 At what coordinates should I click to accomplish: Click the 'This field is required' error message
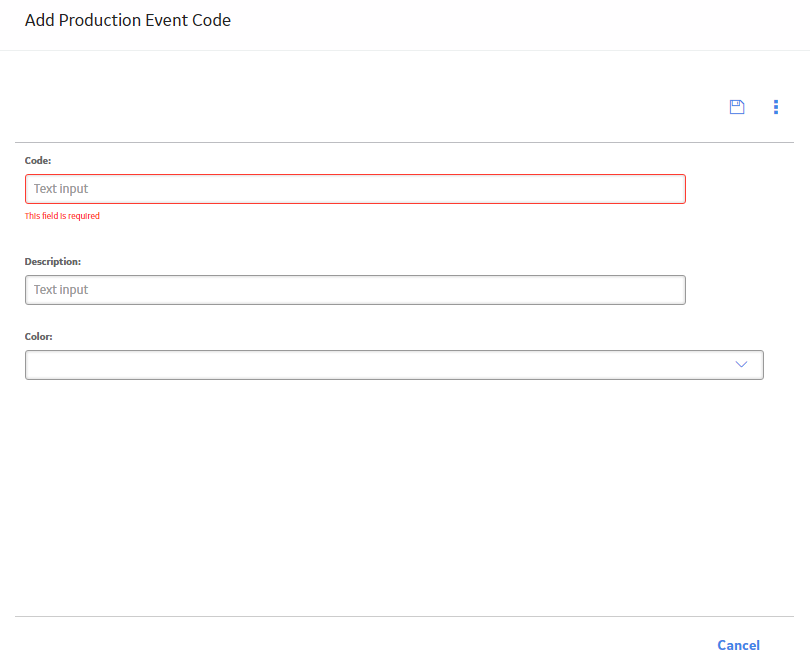(x=62, y=216)
